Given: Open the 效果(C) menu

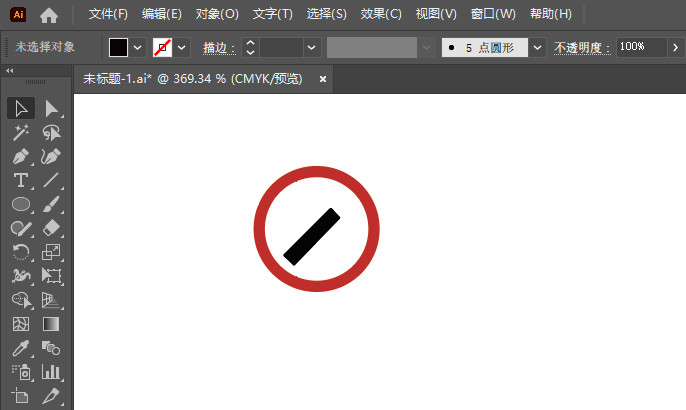Looking at the screenshot, I should [381, 14].
